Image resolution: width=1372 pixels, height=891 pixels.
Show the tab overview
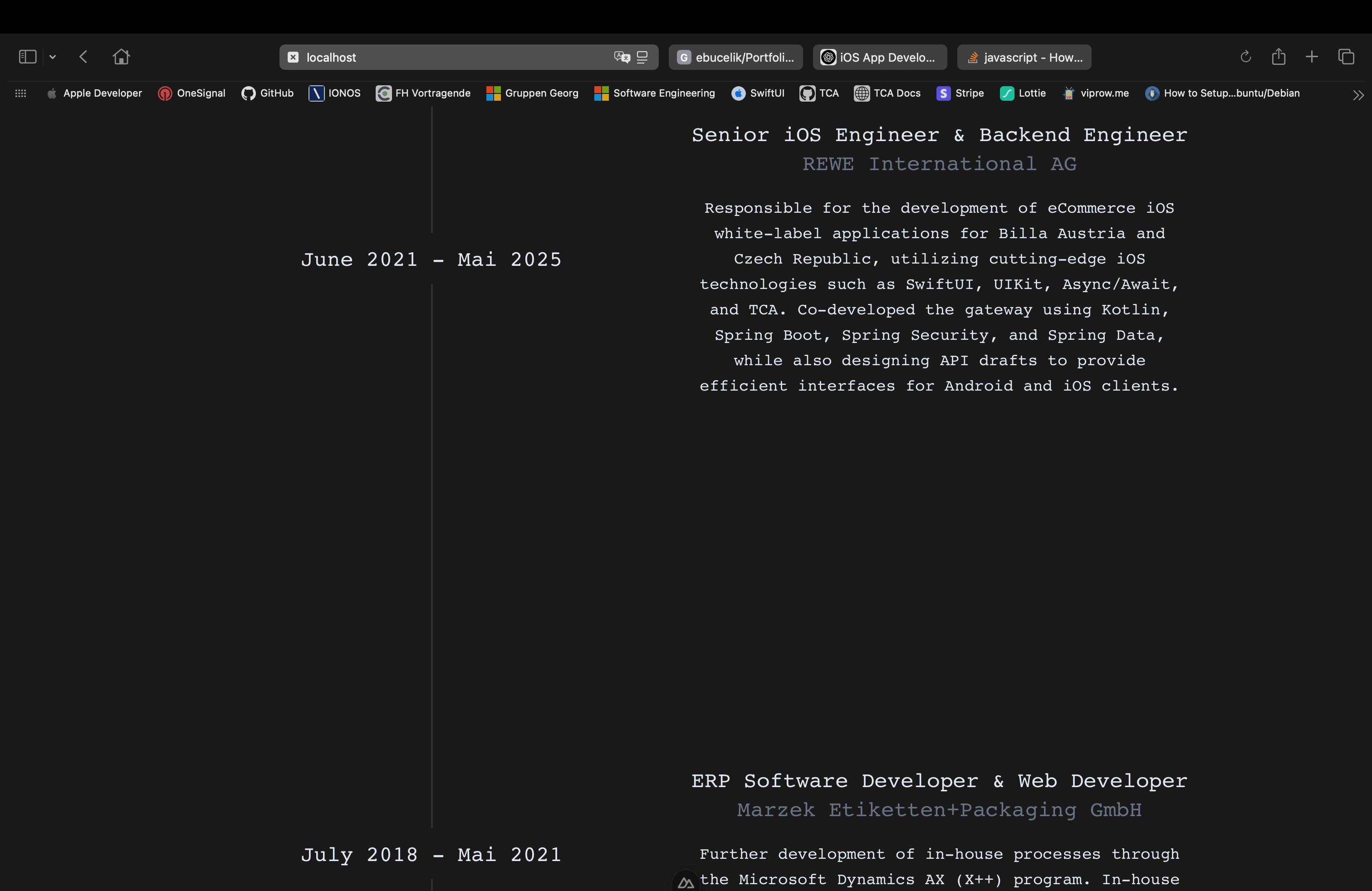coord(1346,56)
